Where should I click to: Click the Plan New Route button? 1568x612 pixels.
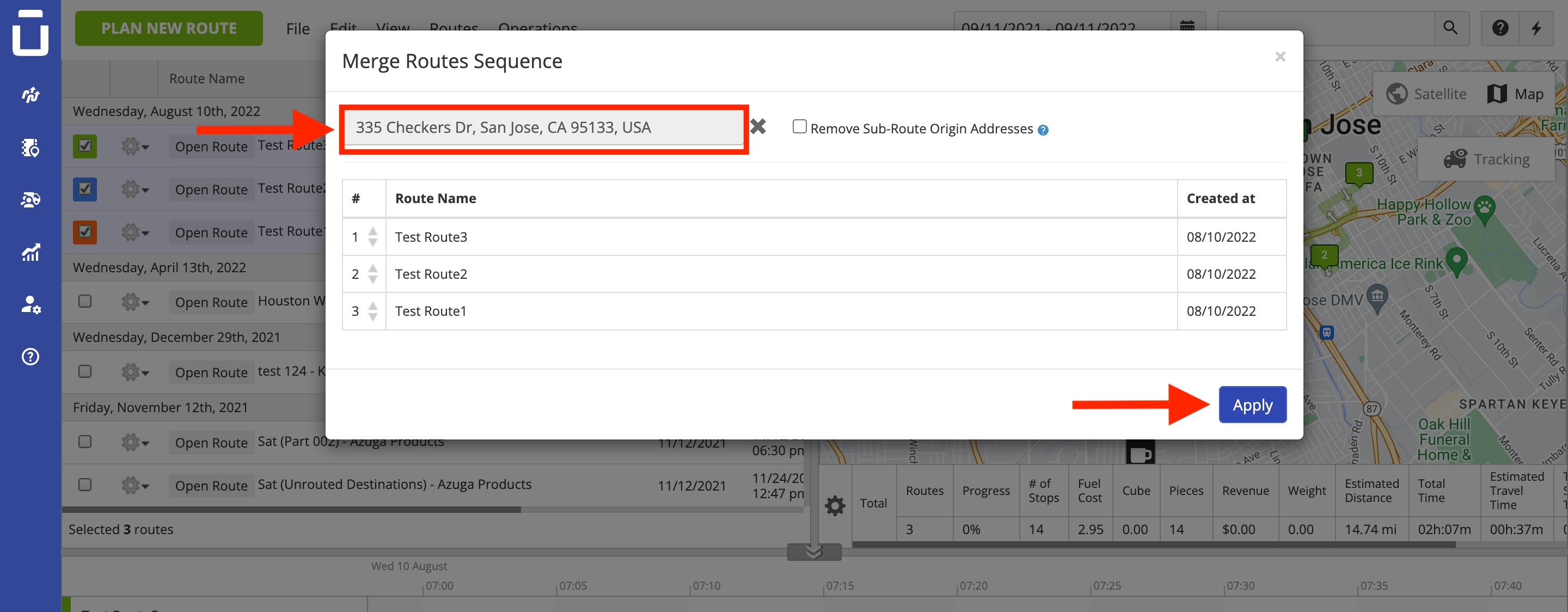[x=169, y=28]
